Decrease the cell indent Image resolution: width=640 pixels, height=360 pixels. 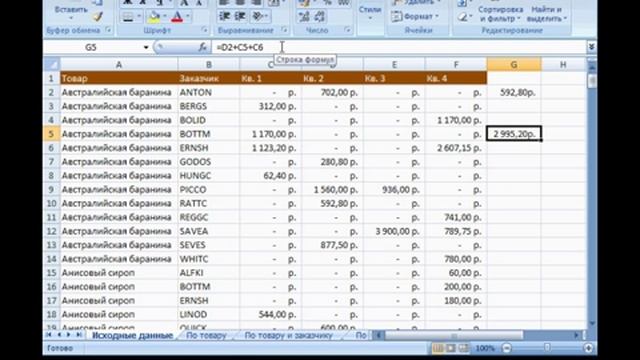click(224, 16)
